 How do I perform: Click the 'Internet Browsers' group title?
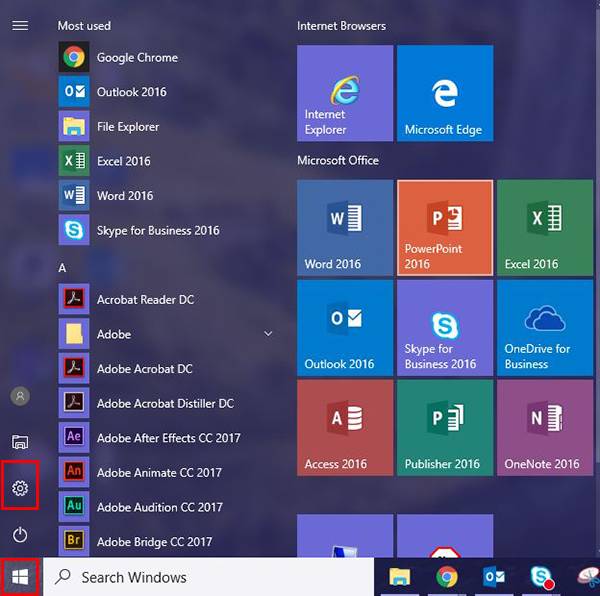[x=341, y=26]
